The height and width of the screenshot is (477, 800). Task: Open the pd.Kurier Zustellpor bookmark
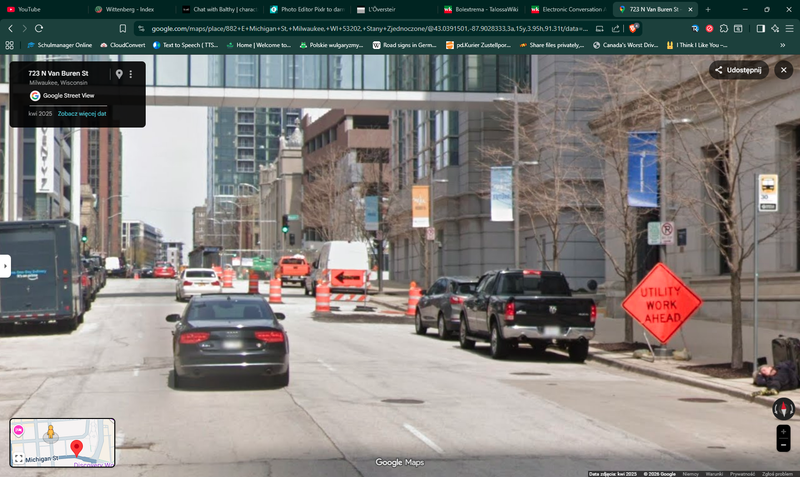pyautogui.click(x=478, y=45)
